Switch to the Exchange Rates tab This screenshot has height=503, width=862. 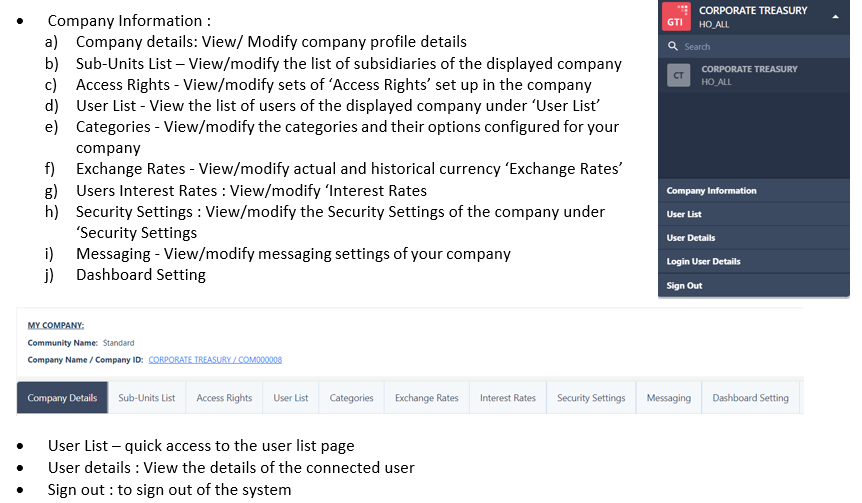point(427,397)
